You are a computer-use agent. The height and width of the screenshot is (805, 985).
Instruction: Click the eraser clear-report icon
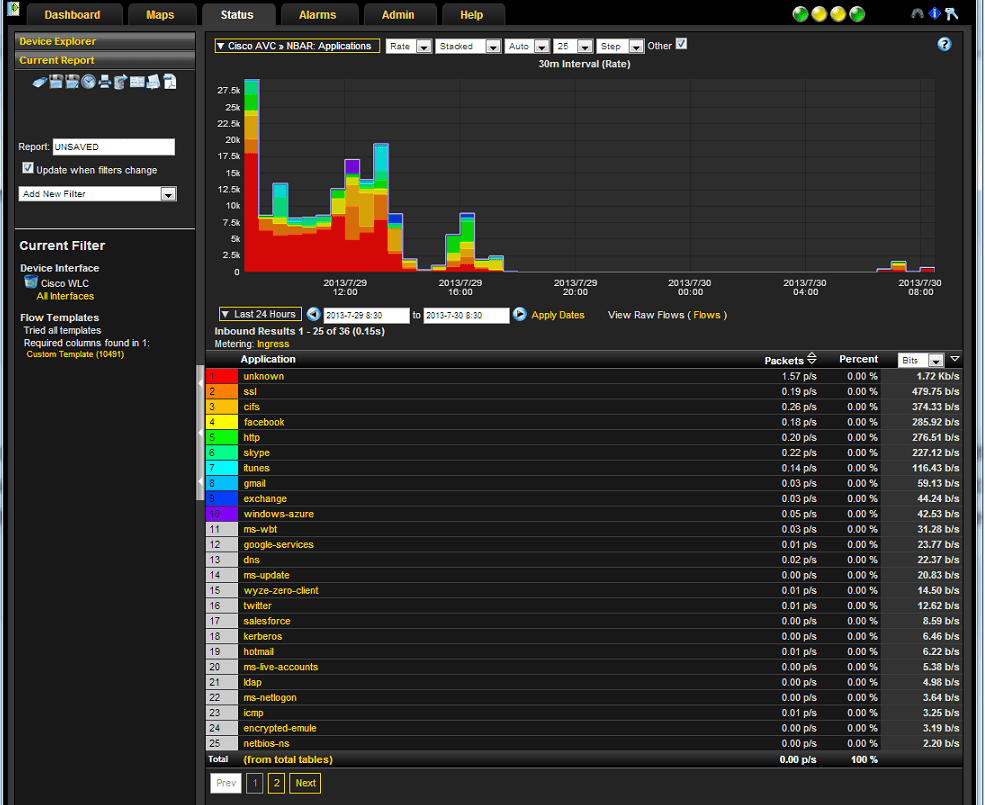pos(40,82)
